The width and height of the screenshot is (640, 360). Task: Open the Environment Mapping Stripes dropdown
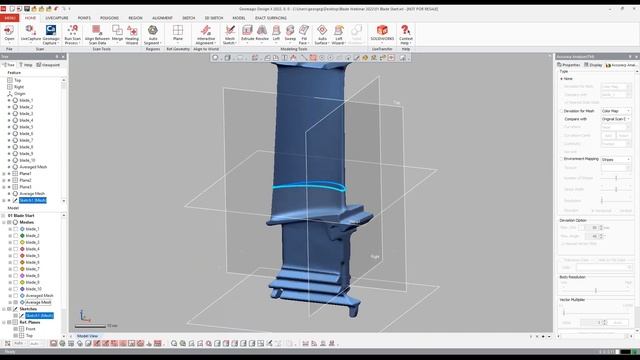(x=616, y=159)
